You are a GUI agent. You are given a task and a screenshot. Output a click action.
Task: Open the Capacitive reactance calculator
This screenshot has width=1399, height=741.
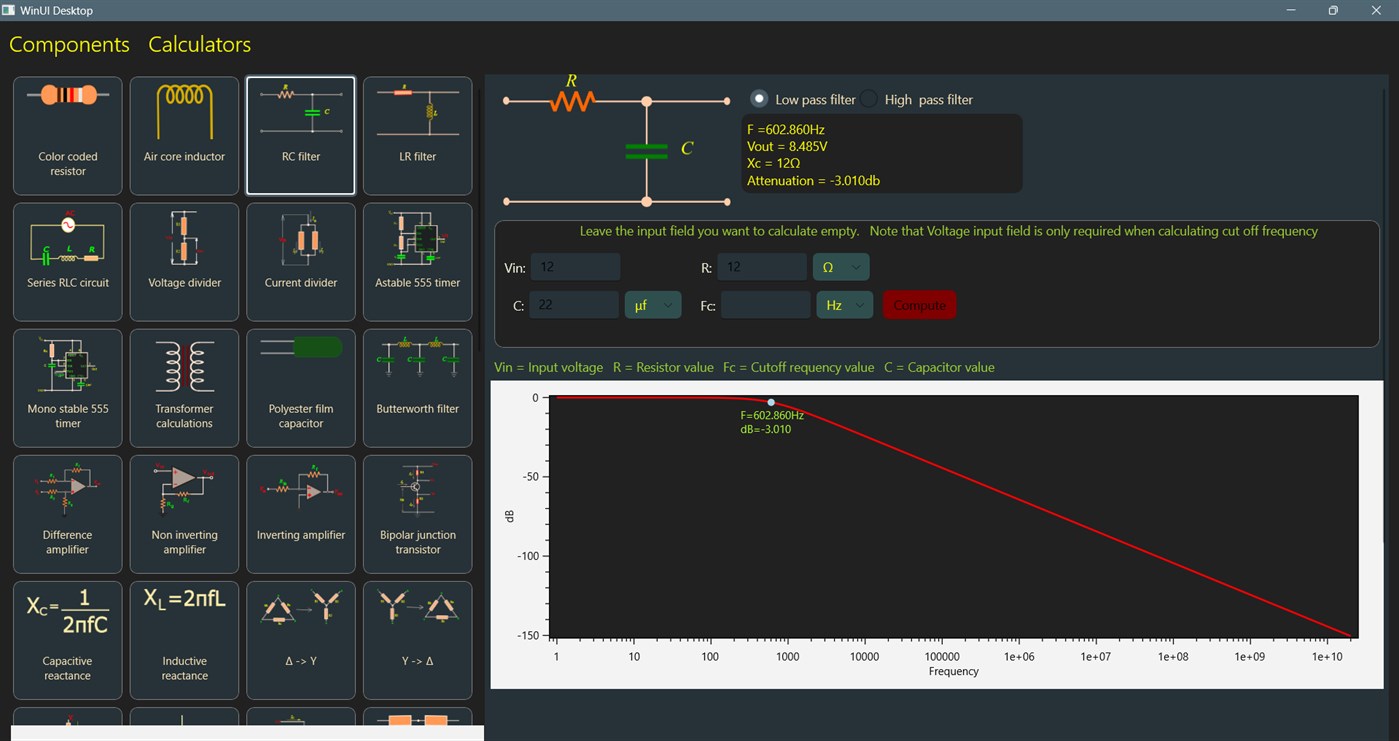(x=68, y=640)
